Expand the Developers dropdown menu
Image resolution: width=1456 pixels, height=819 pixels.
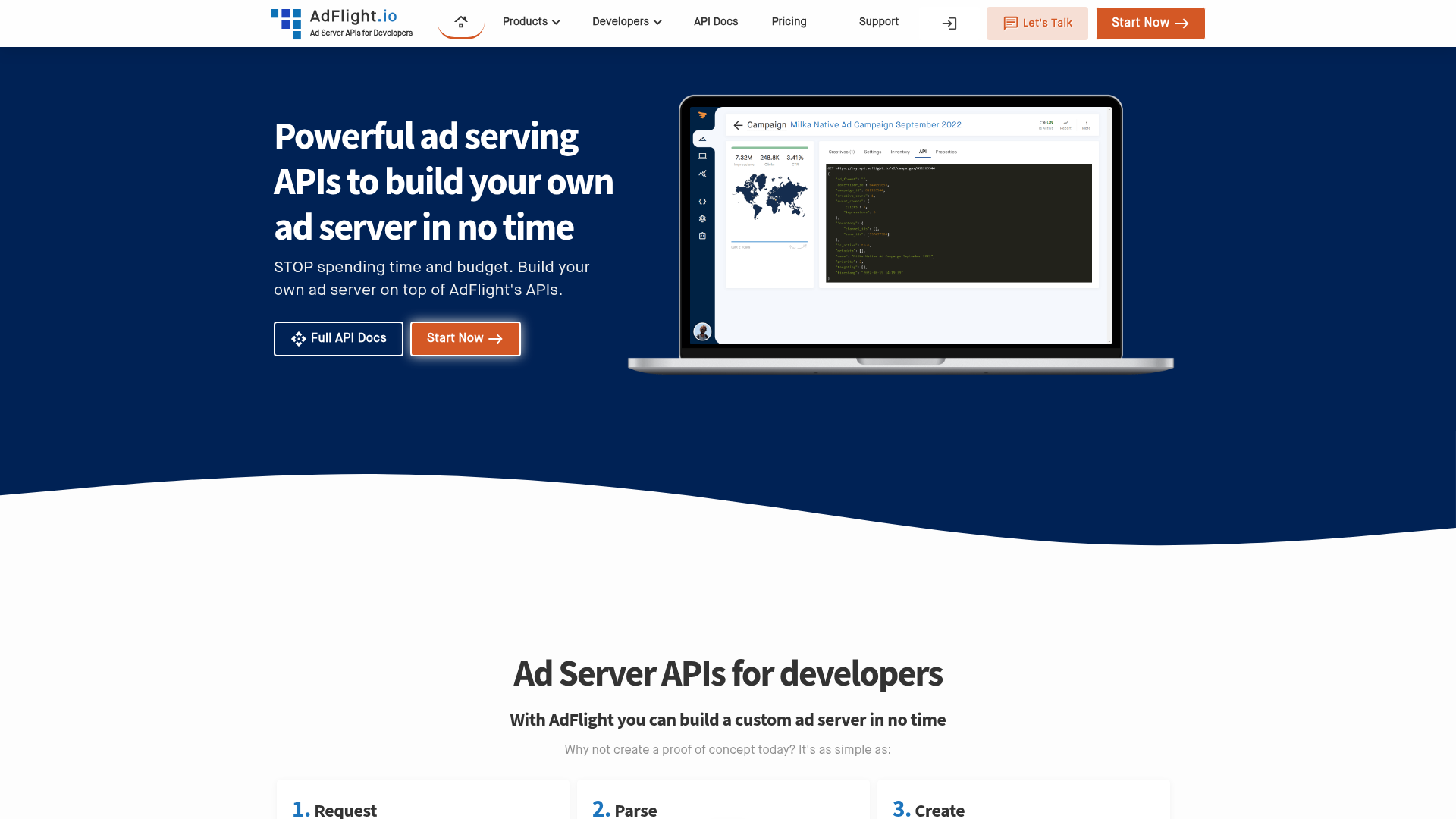point(626,22)
